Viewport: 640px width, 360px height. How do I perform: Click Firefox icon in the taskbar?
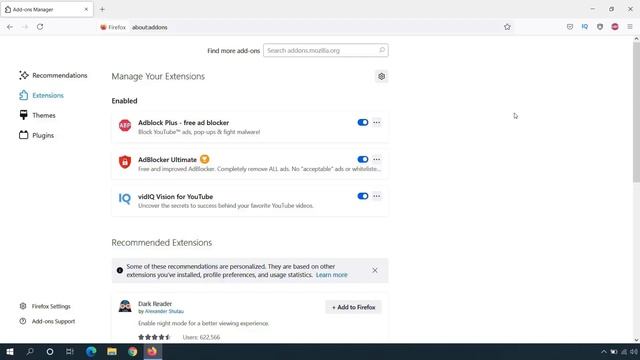coord(152,351)
